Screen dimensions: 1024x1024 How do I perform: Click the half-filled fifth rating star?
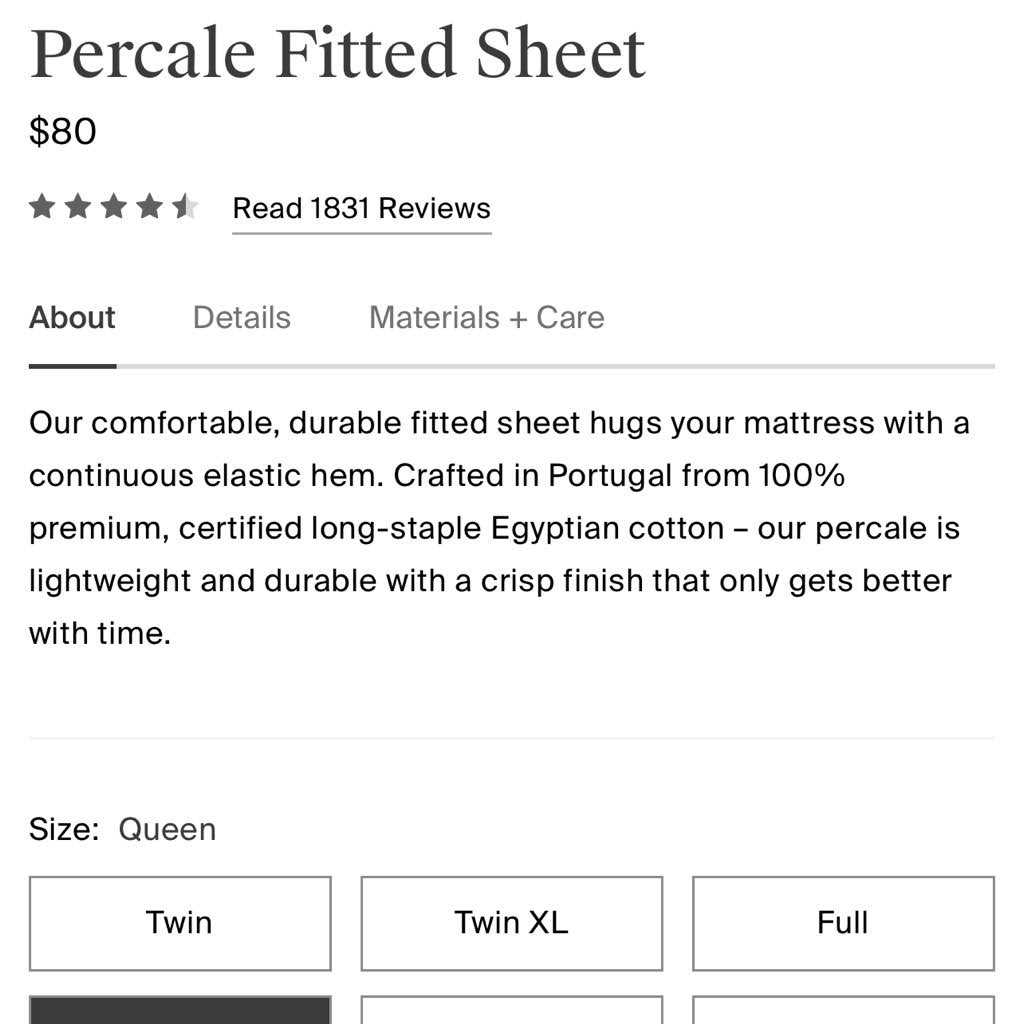click(185, 207)
